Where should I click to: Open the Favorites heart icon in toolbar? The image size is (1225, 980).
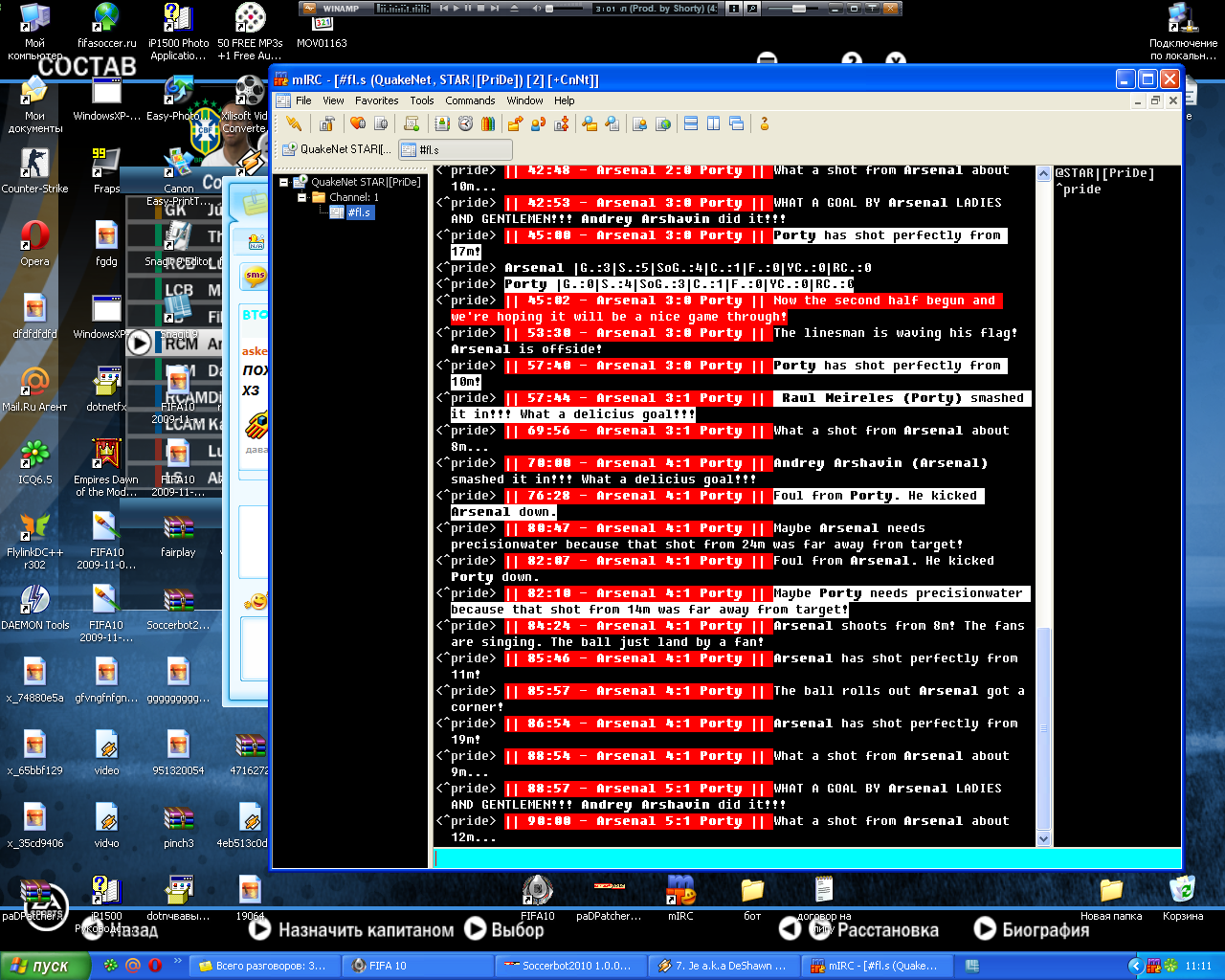pos(357,123)
